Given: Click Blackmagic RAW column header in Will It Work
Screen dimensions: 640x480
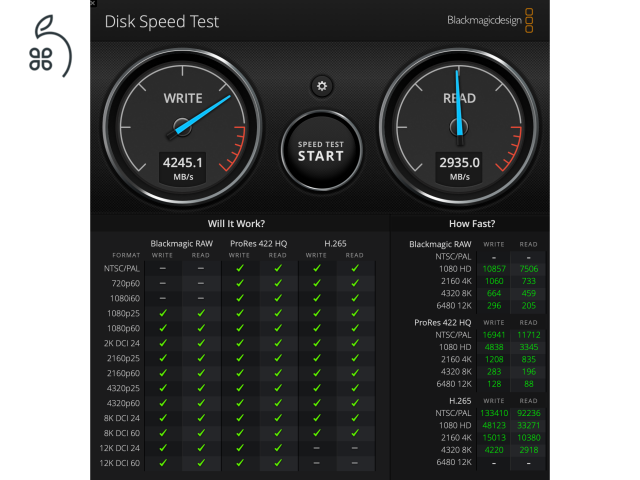Looking at the screenshot, I should tap(182, 244).
